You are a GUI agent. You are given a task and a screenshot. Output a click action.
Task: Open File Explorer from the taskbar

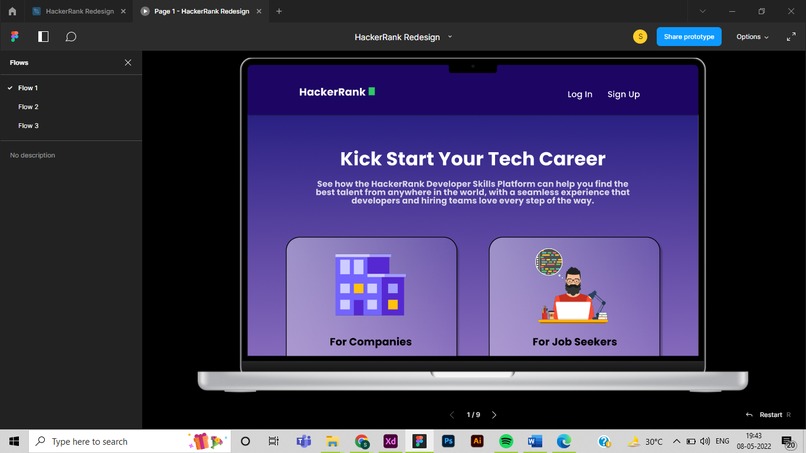tap(332, 441)
